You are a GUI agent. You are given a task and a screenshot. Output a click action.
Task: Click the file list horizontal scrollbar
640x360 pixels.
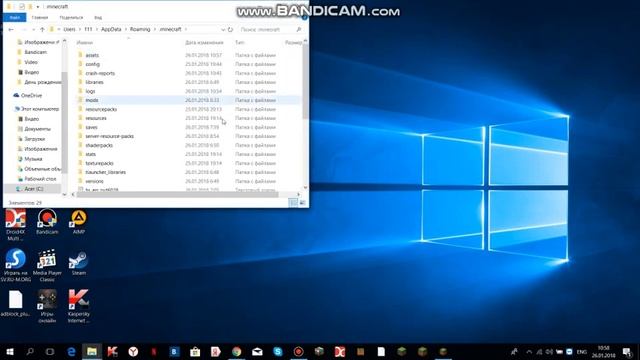coord(178,195)
